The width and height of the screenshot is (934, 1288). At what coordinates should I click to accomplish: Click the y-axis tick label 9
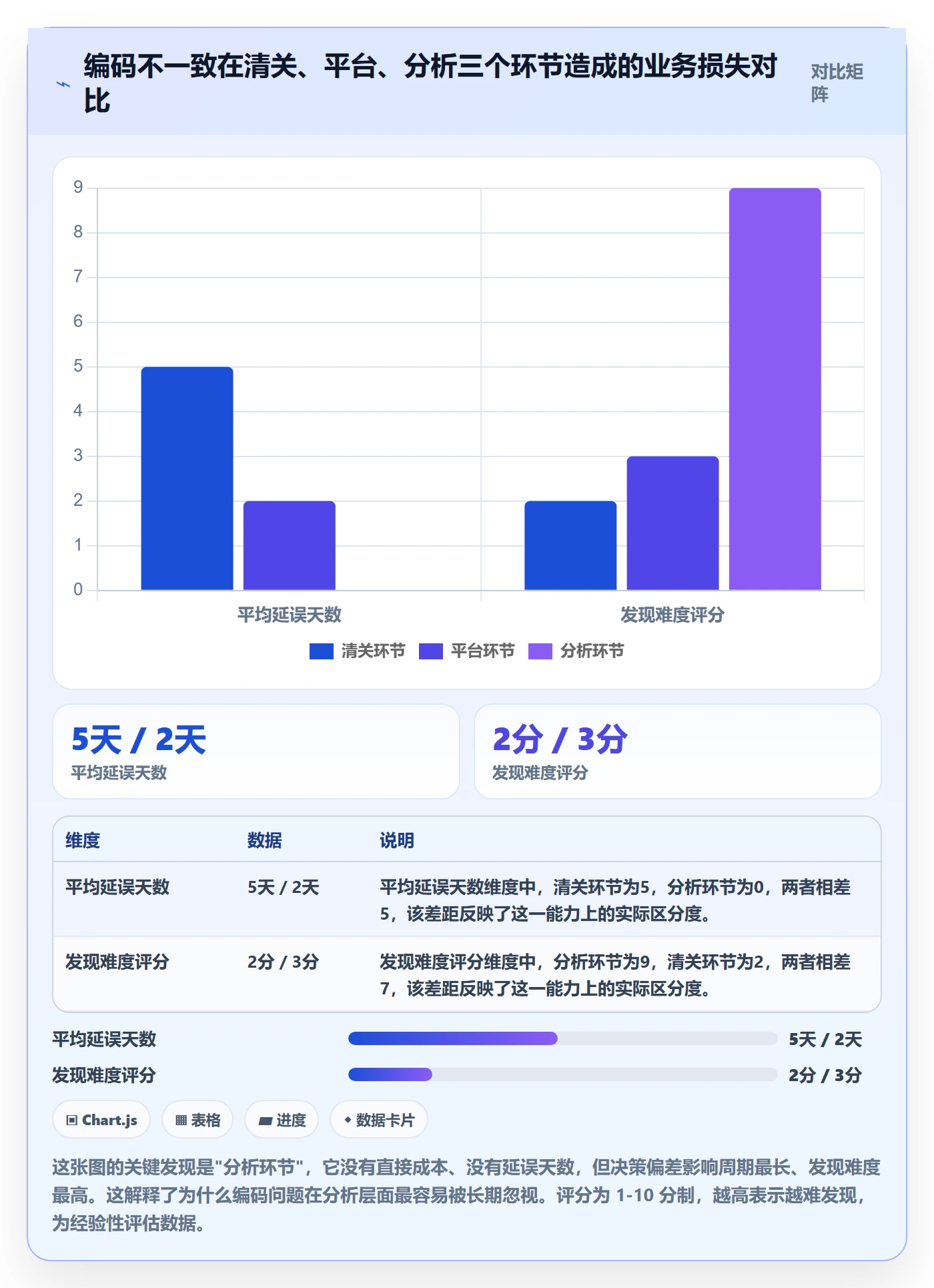click(x=79, y=188)
